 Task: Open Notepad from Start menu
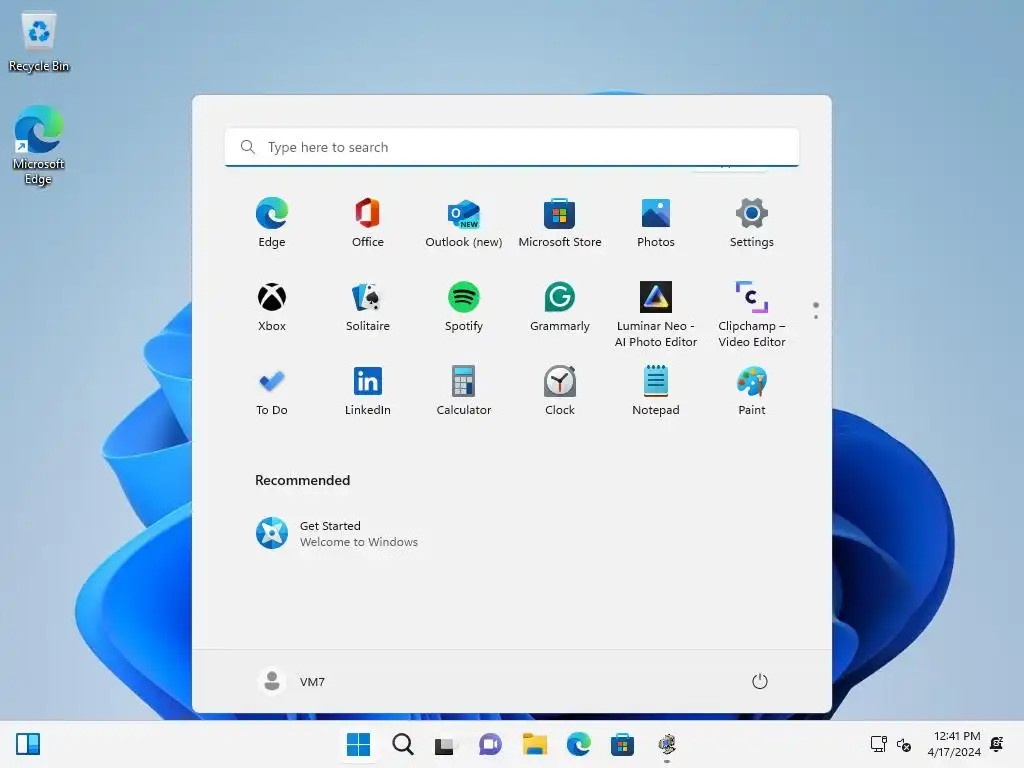coord(656,391)
